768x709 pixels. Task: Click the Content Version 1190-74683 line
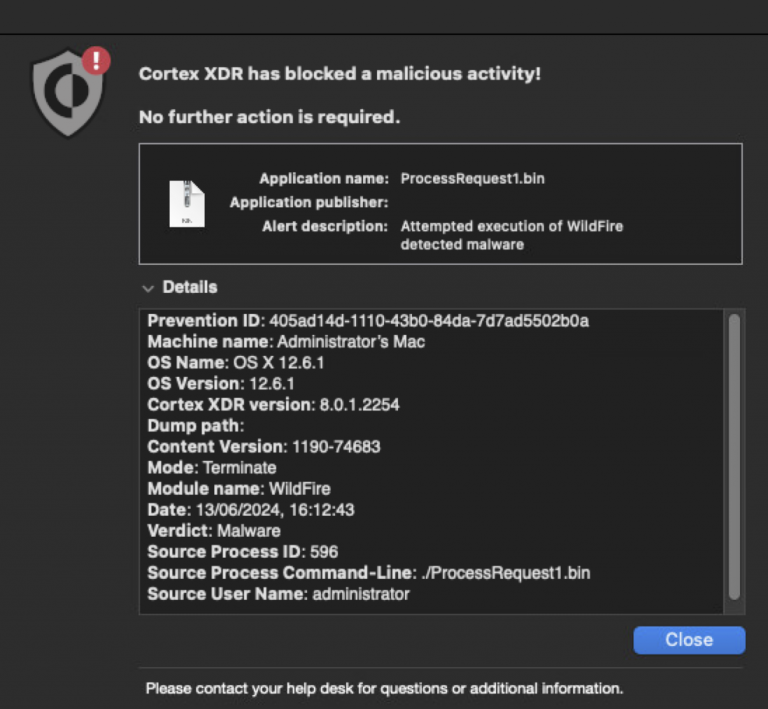(x=264, y=447)
